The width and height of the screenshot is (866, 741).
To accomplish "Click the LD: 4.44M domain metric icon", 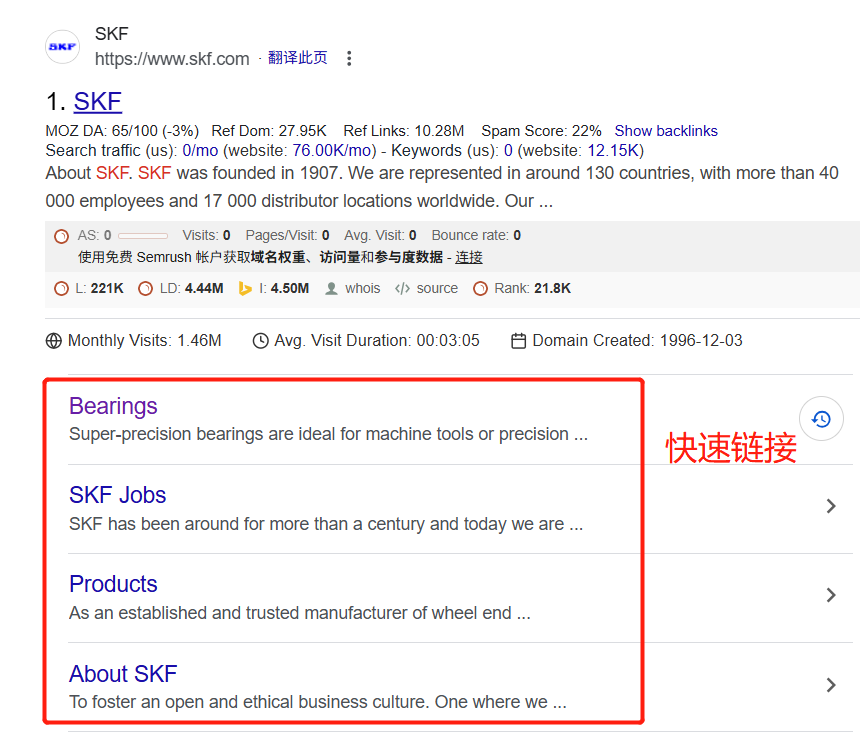I will click(x=146, y=288).
